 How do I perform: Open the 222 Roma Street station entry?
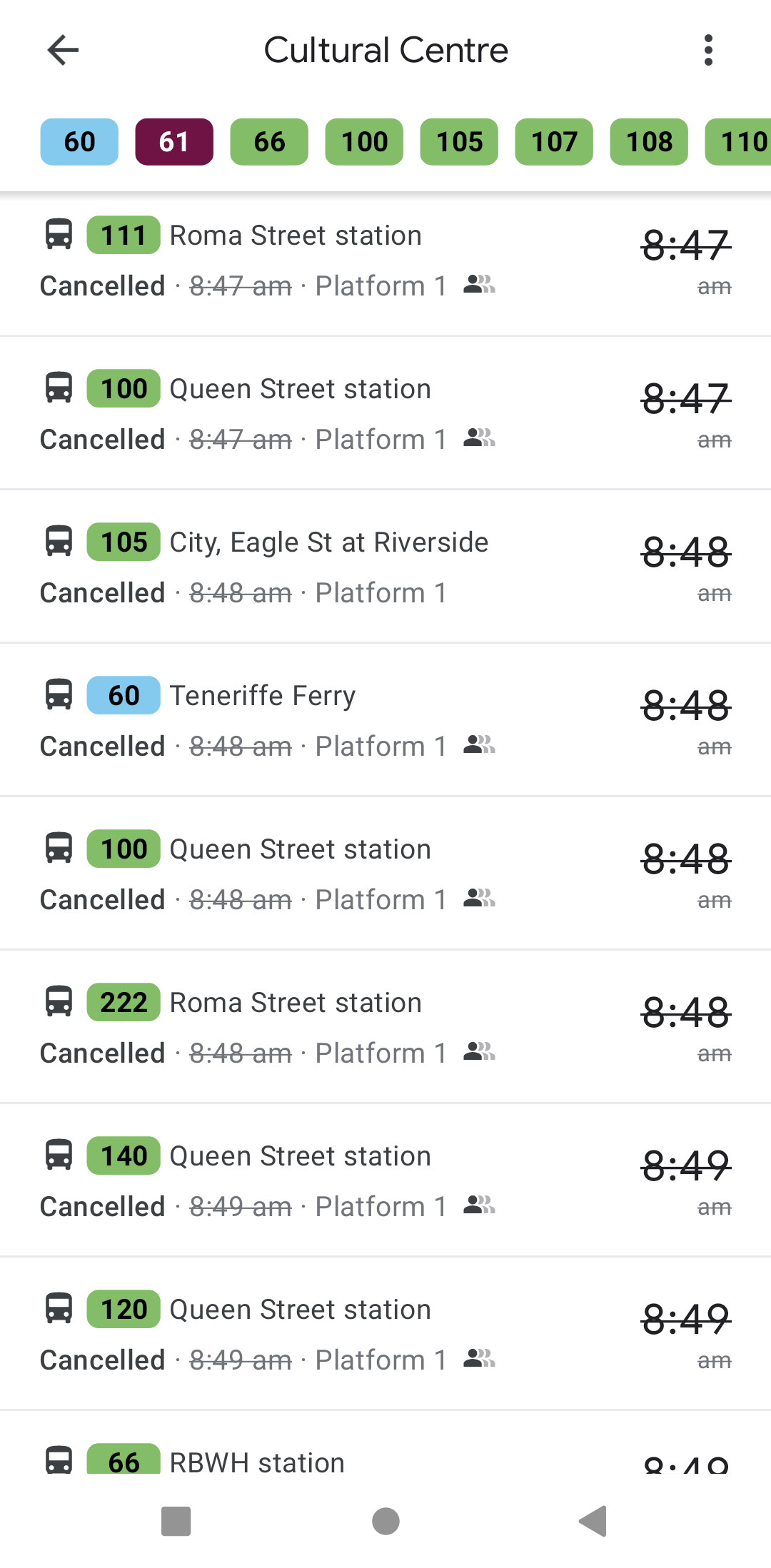[385, 1027]
